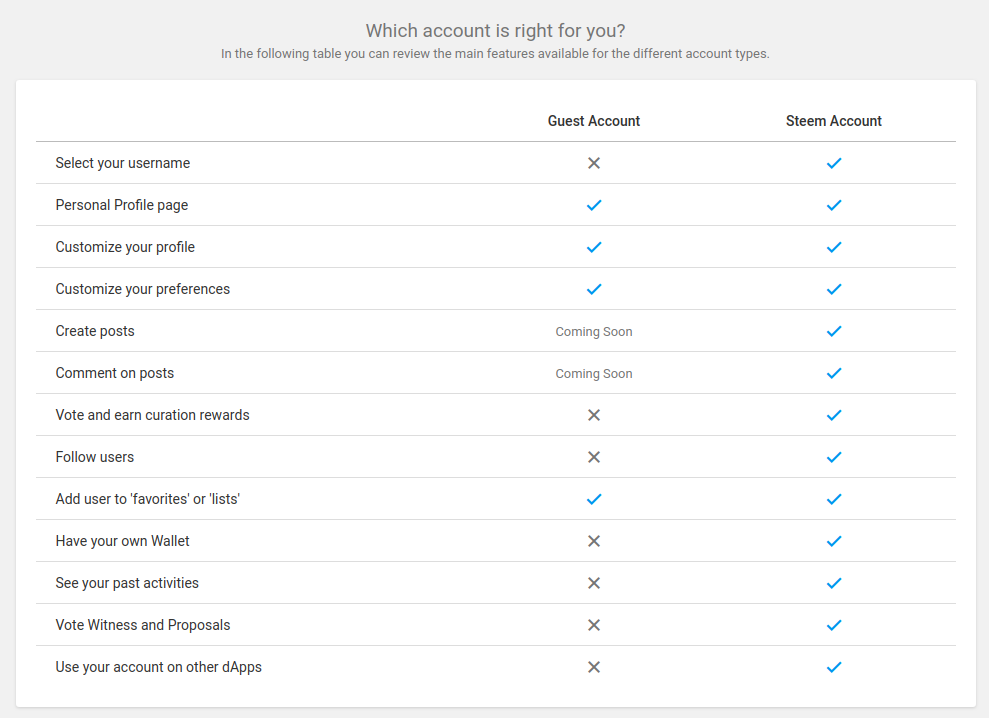The height and width of the screenshot is (718, 989).
Task: Click the checkmark for Customize your profile in Guest column
Action: pyautogui.click(x=594, y=247)
